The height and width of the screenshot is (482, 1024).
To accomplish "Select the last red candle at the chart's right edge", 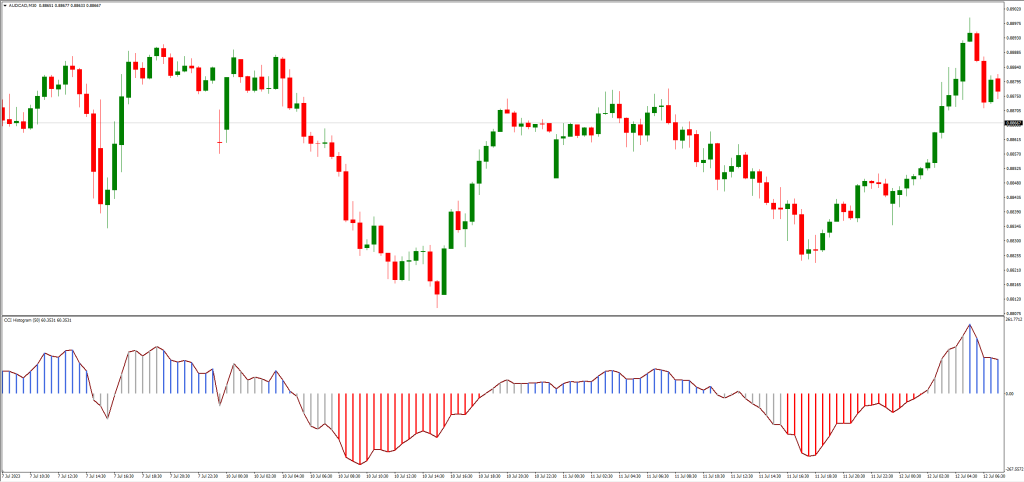I will coord(997,85).
